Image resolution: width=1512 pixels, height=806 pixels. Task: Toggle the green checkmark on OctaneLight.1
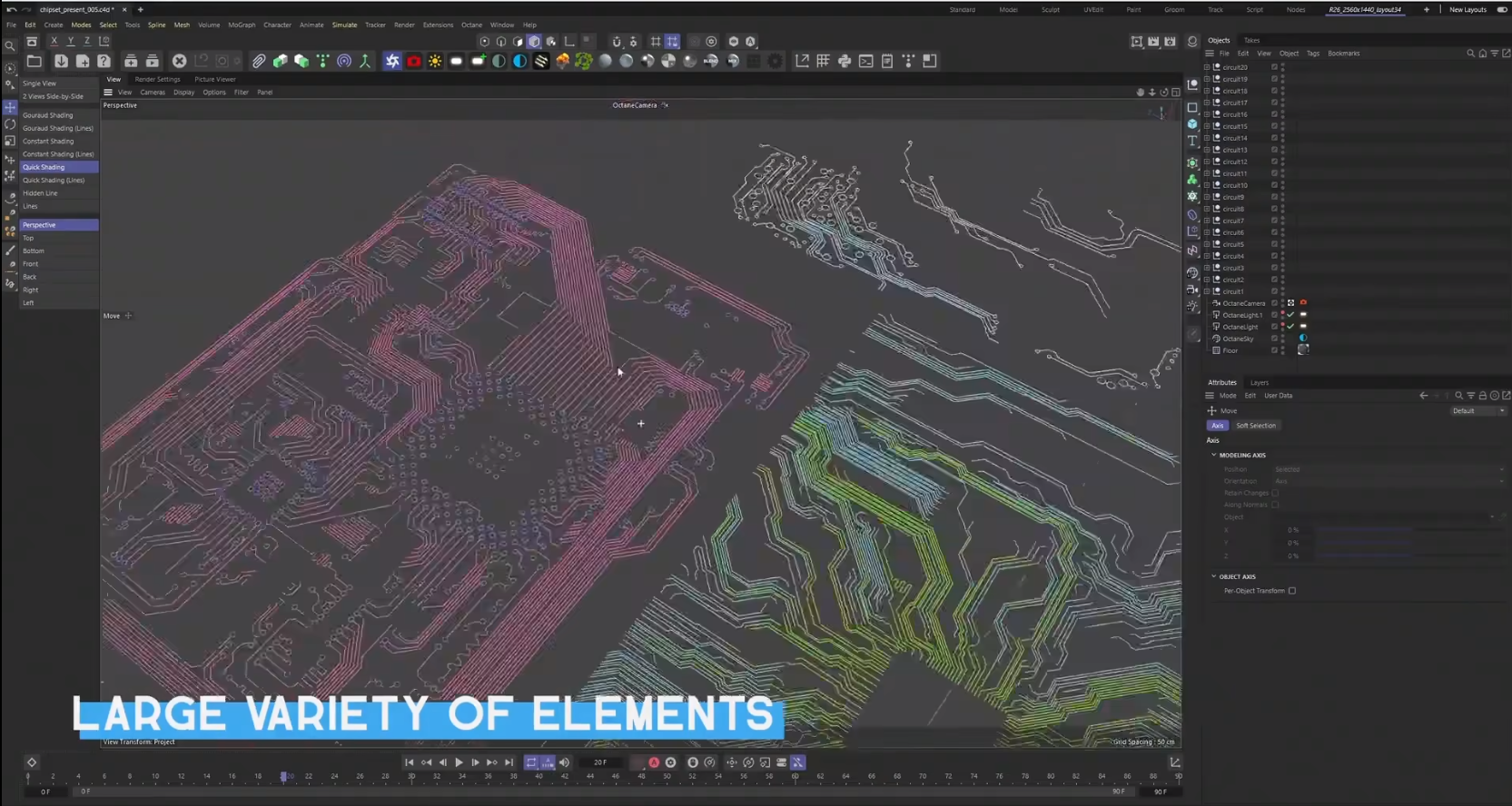1290,315
